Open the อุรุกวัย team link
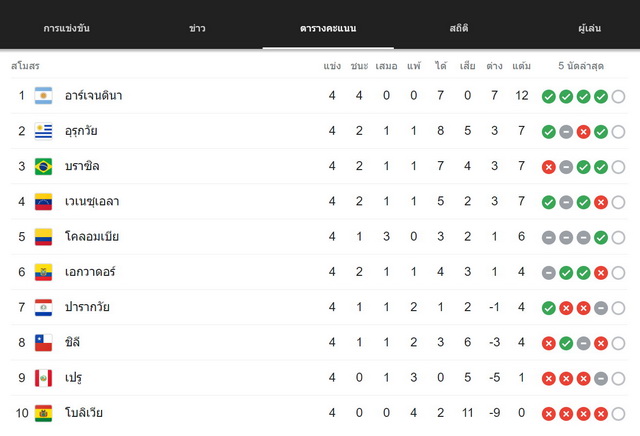The width and height of the screenshot is (640, 436). [x=81, y=131]
